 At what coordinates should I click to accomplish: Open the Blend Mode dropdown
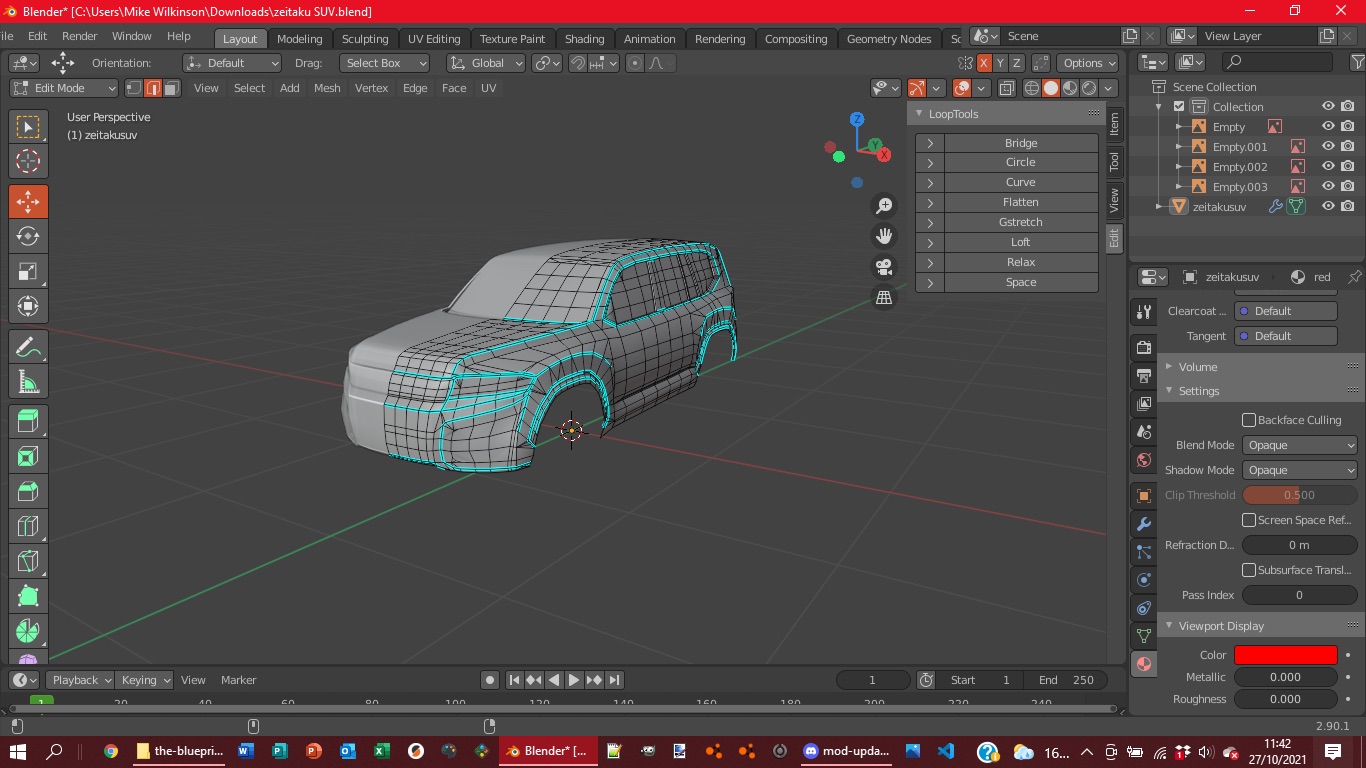[x=1299, y=445]
